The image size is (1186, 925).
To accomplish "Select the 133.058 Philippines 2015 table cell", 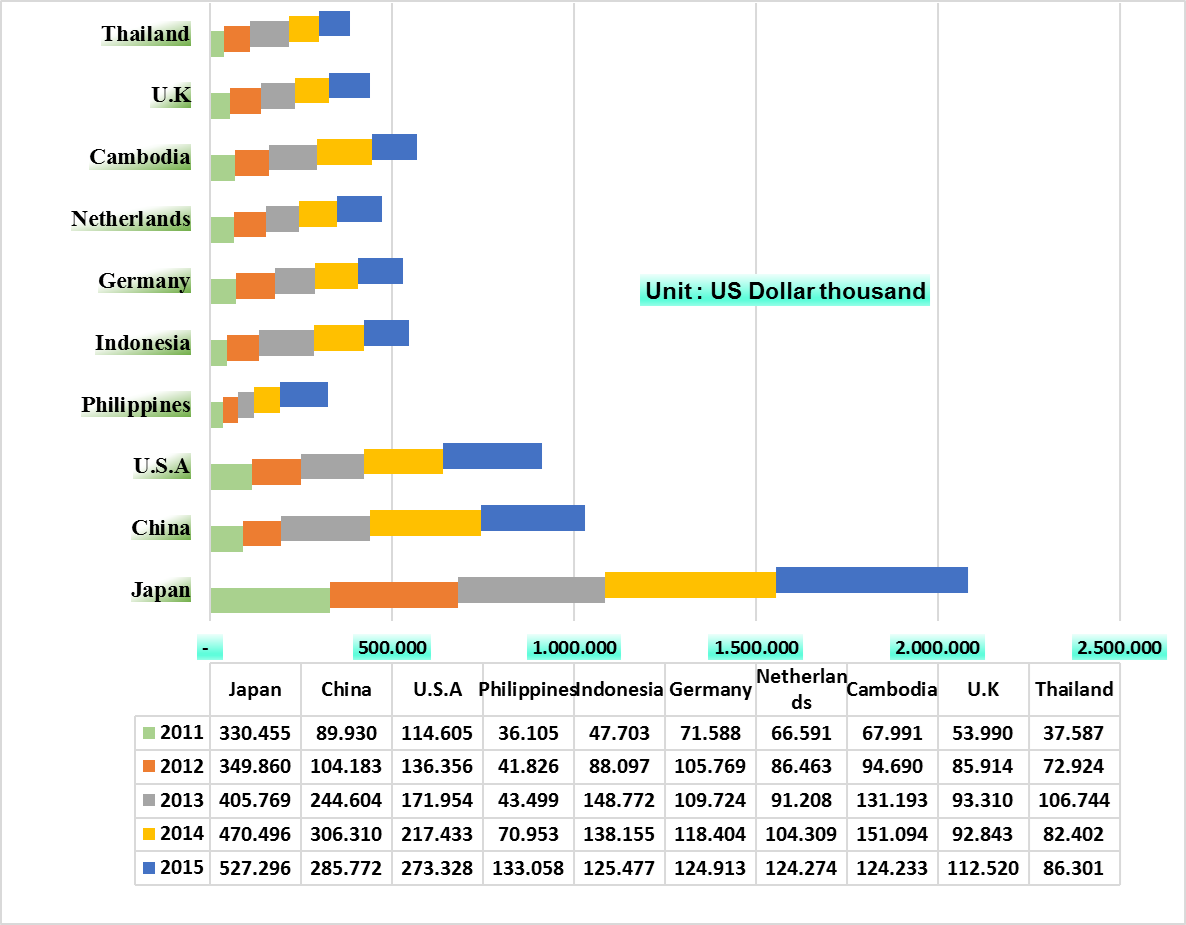I will tap(528, 868).
